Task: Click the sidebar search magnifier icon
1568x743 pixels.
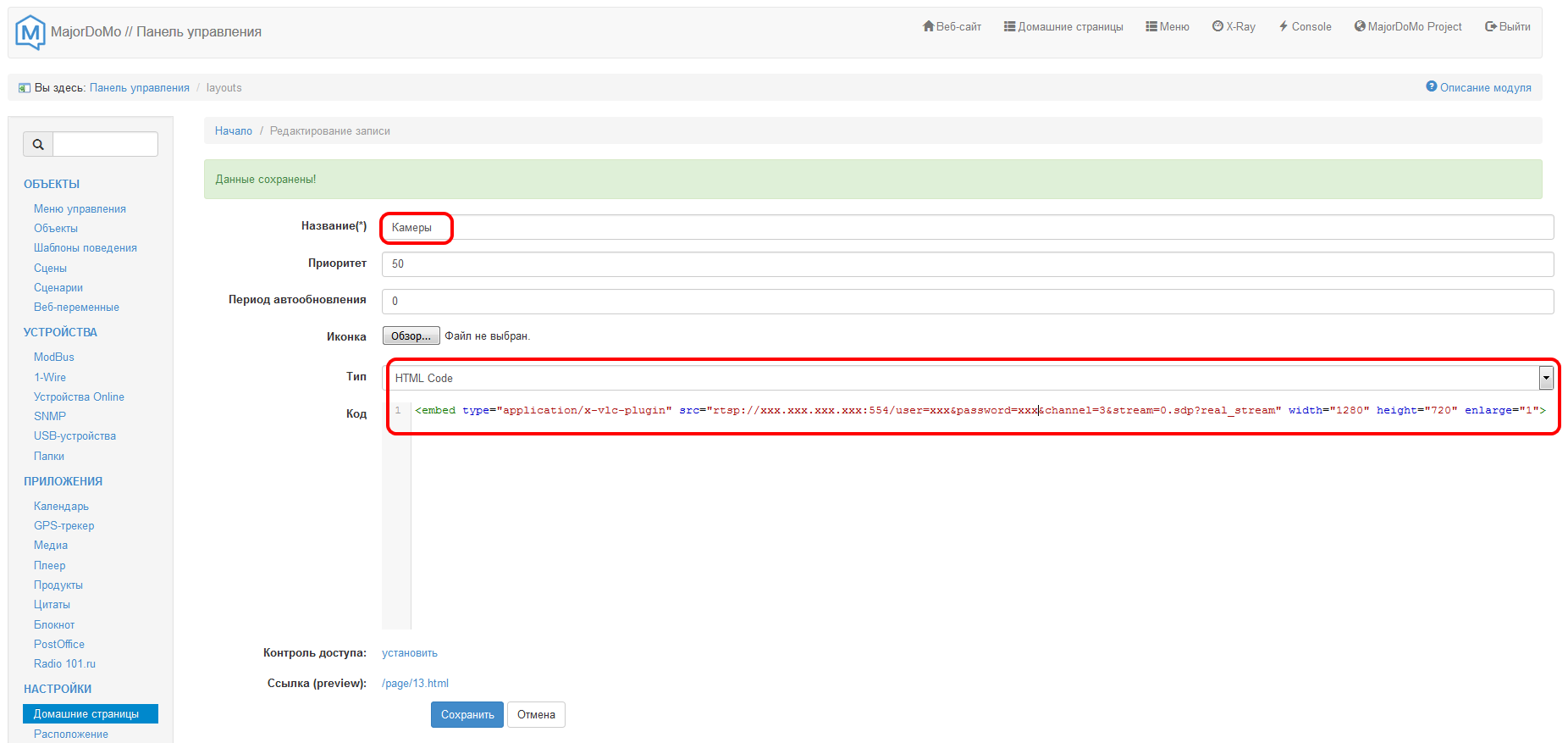Action: click(38, 144)
